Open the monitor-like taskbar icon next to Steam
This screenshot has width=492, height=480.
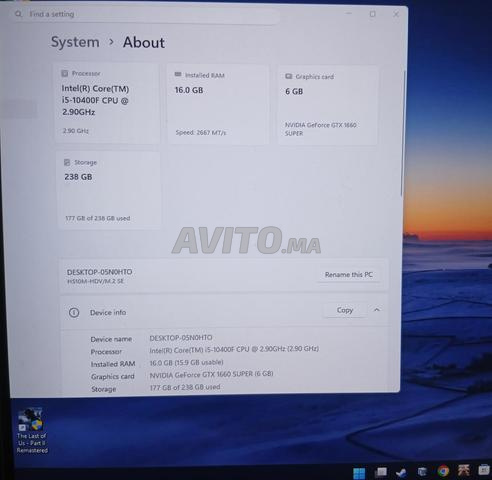tap(422, 472)
